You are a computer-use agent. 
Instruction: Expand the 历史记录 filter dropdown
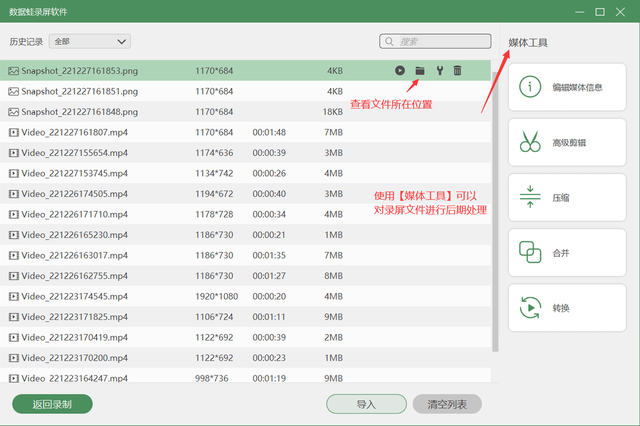click(90, 42)
